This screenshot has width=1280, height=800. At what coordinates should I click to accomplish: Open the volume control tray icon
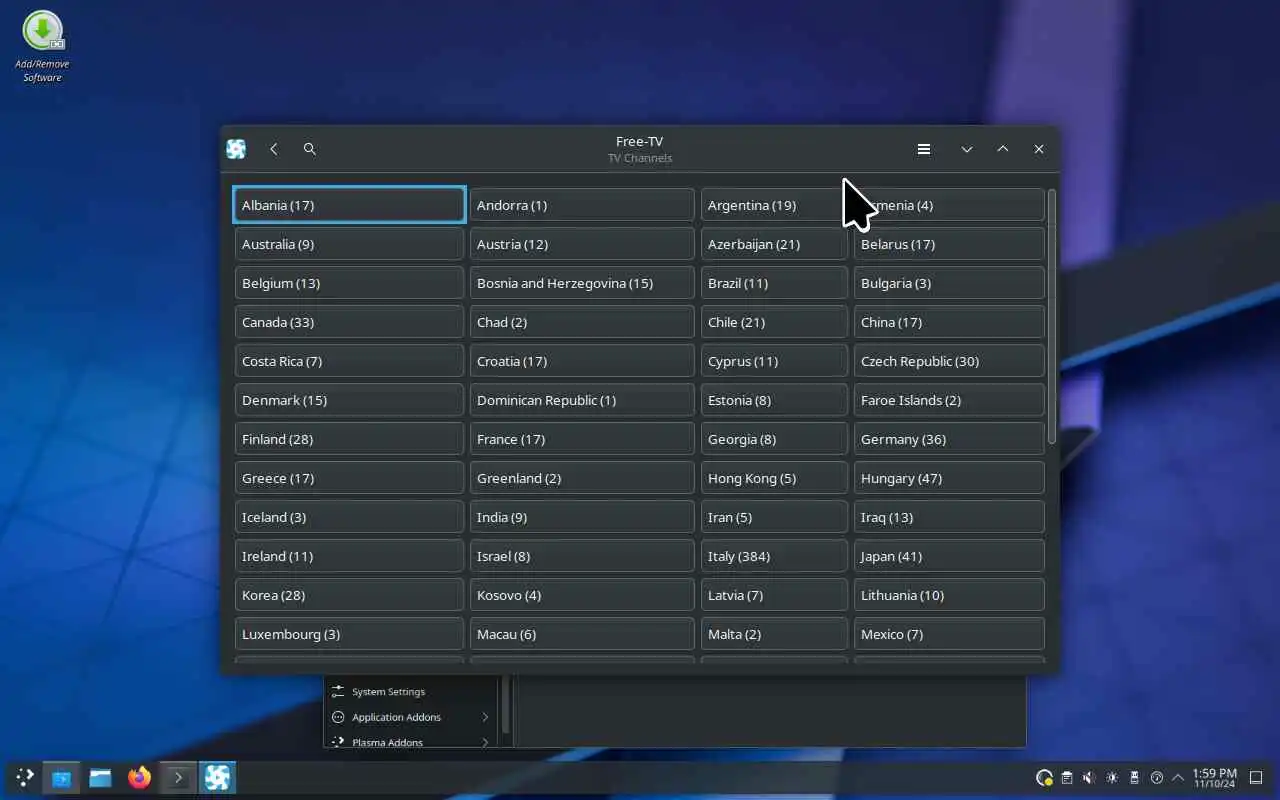1089,777
